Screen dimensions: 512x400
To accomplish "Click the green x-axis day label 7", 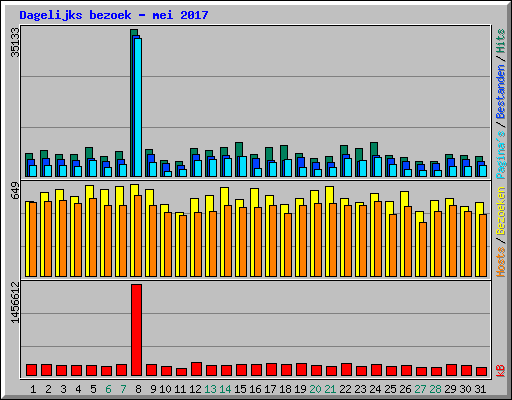I will [123, 389].
